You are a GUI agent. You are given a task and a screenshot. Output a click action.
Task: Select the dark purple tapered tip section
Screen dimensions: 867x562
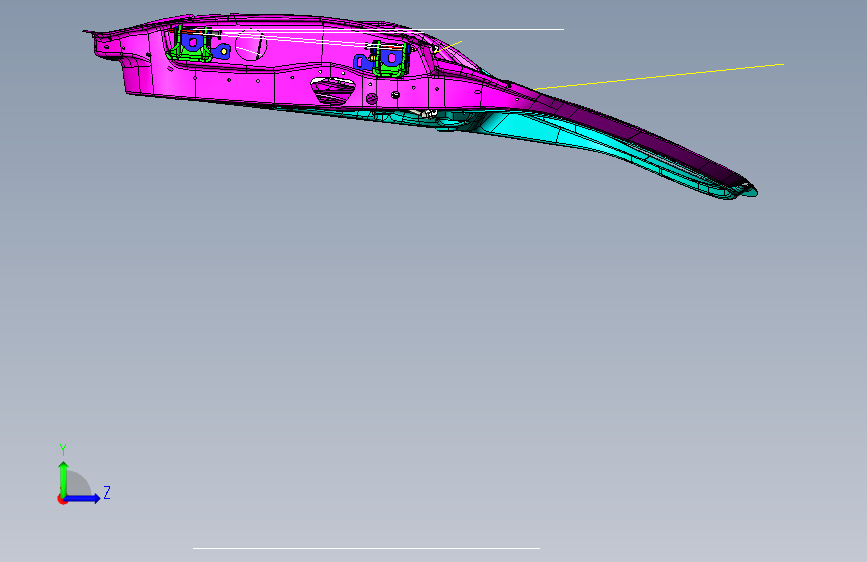(641, 136)
